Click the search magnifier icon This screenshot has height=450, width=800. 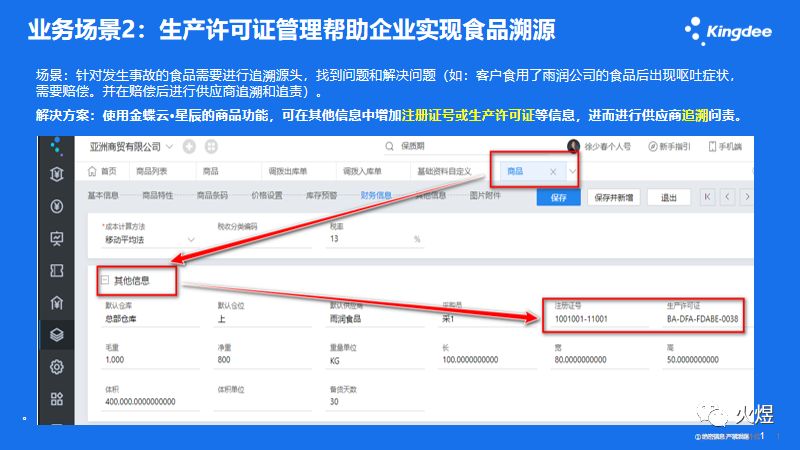point(389,146)
